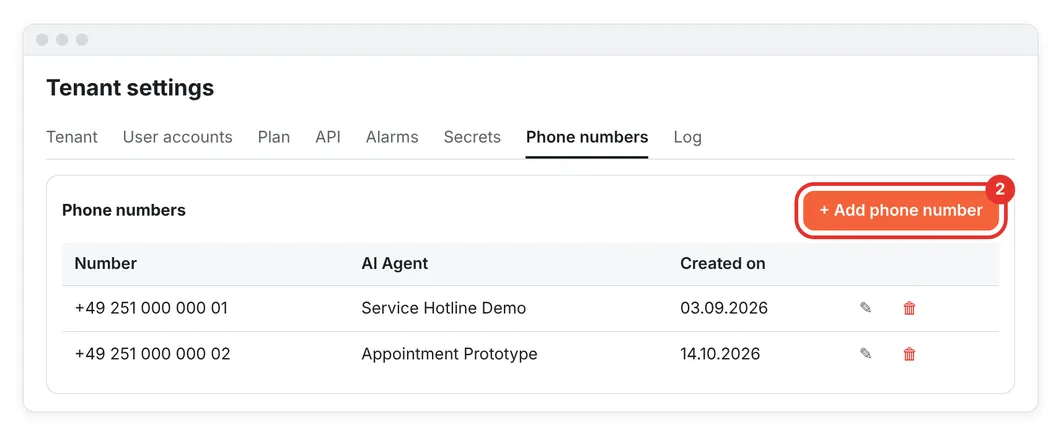This screenshot has width=1061, height=435.
Task: Select the +49 251 000 000 01 cell
Action: [x=151, y=308]
